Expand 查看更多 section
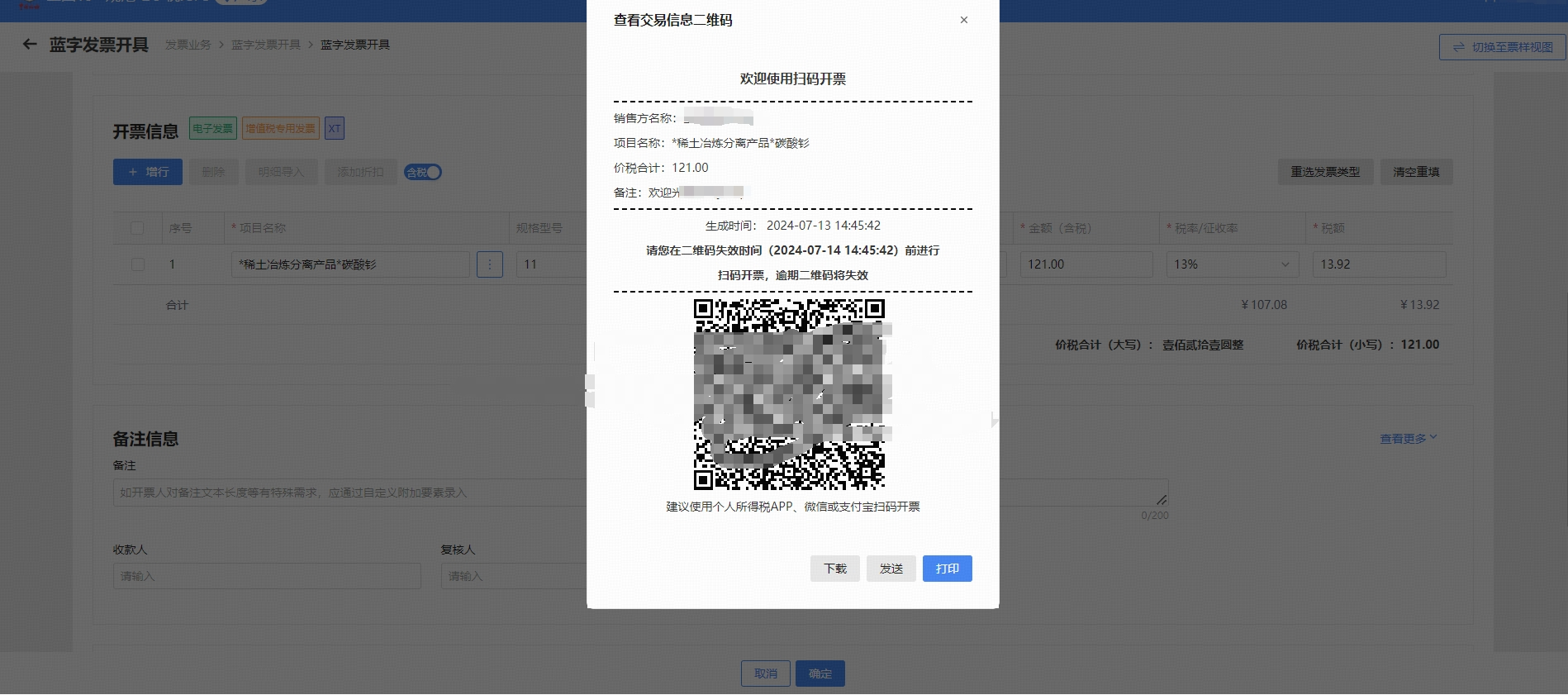1568x695 pixels. [x=1409, y=438]
